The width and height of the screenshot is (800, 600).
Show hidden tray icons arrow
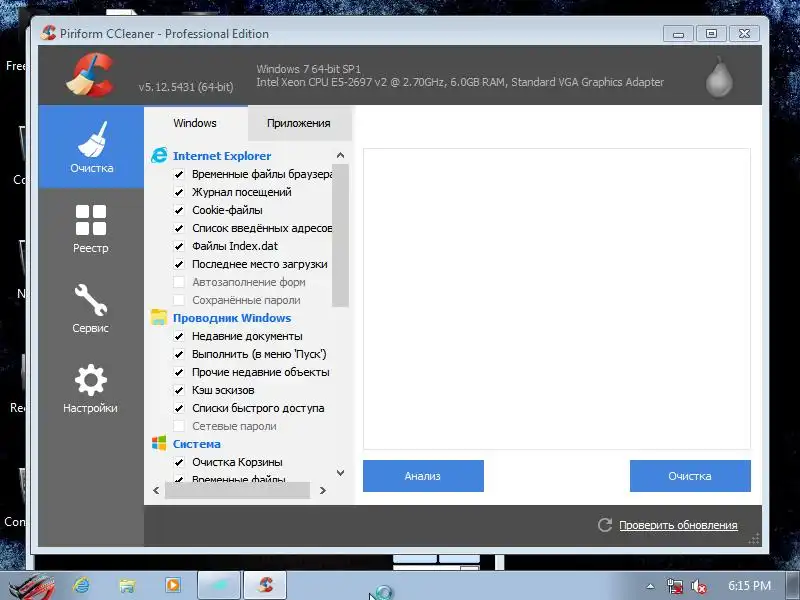650,586
